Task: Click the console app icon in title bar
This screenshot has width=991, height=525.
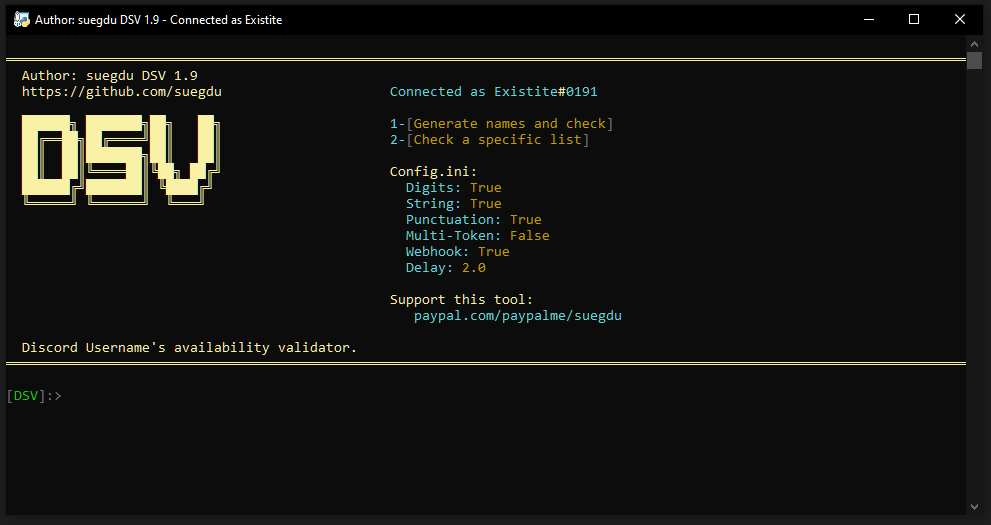Action: point(21,19)
